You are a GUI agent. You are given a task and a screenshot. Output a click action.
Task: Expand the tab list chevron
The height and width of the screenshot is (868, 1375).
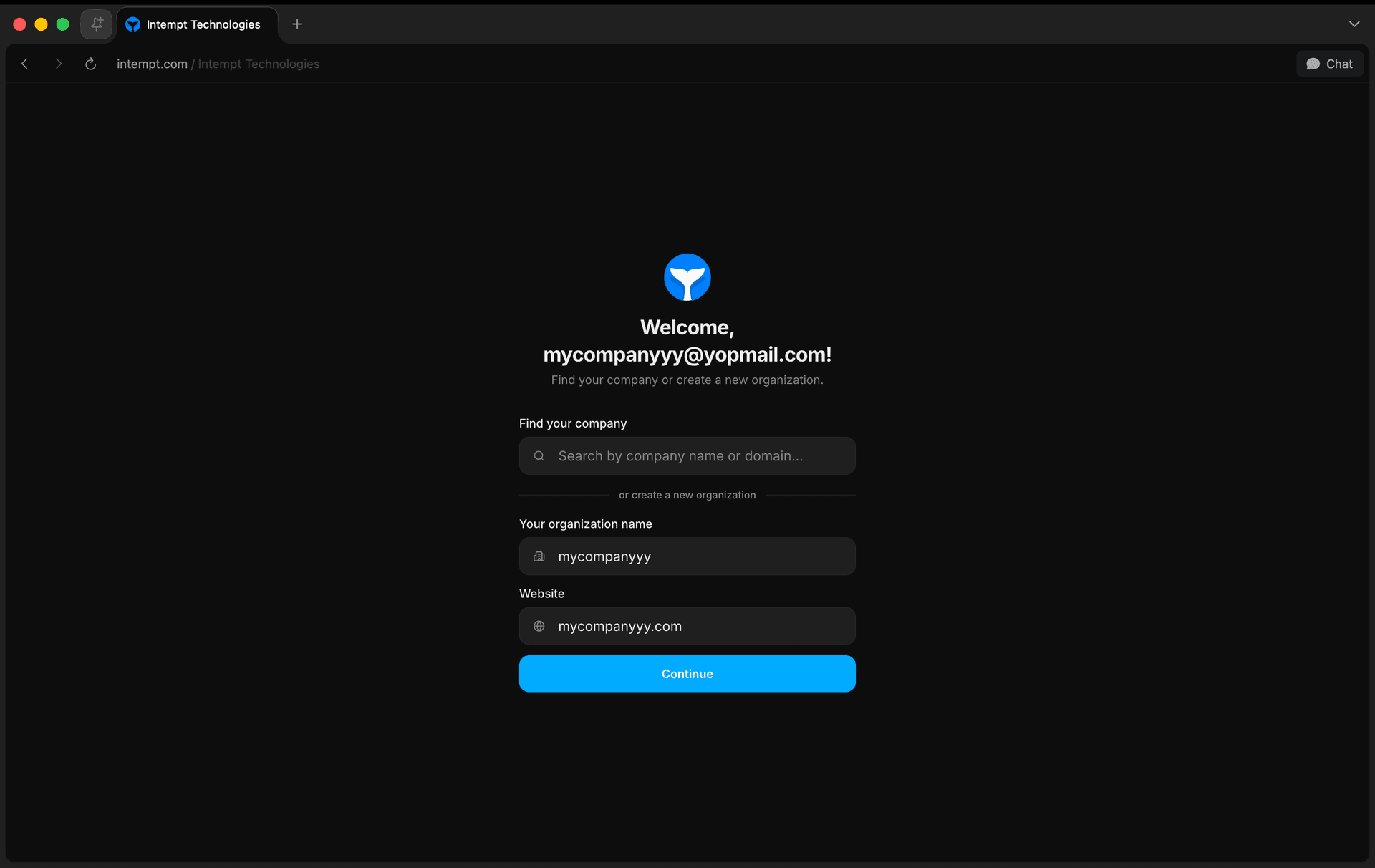click(x=1354, y=24)
